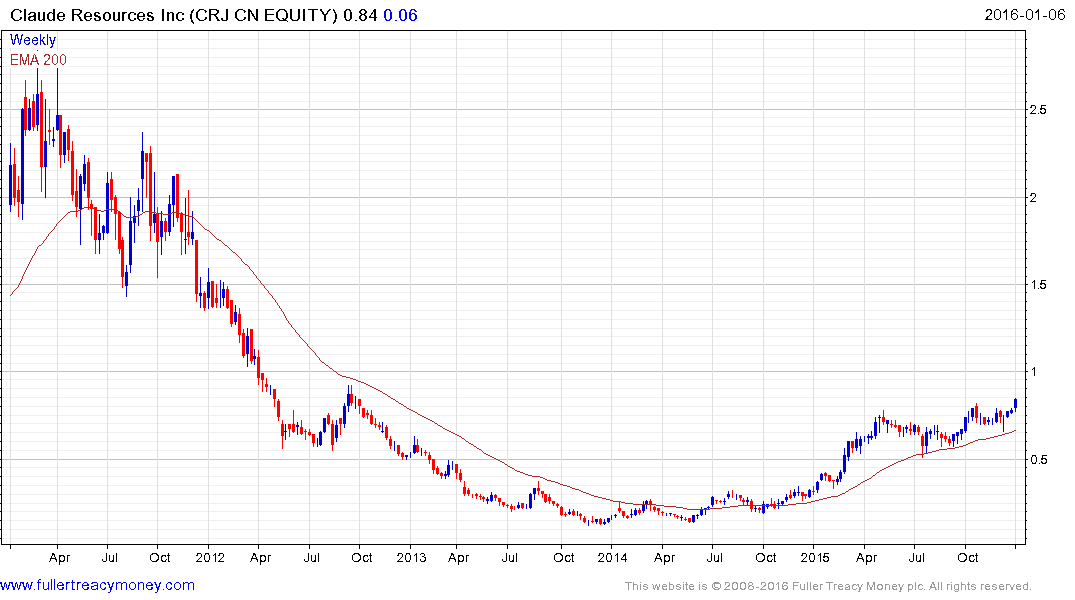
Task: Click the 2012 label on the time axis
Action: 210,557
